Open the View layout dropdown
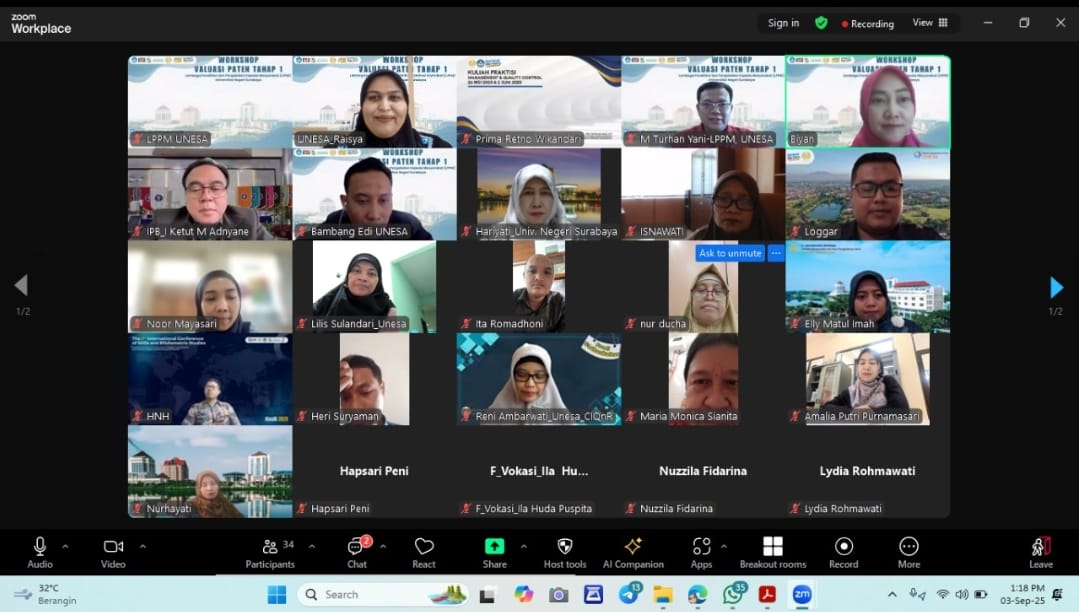 (929, 23)
